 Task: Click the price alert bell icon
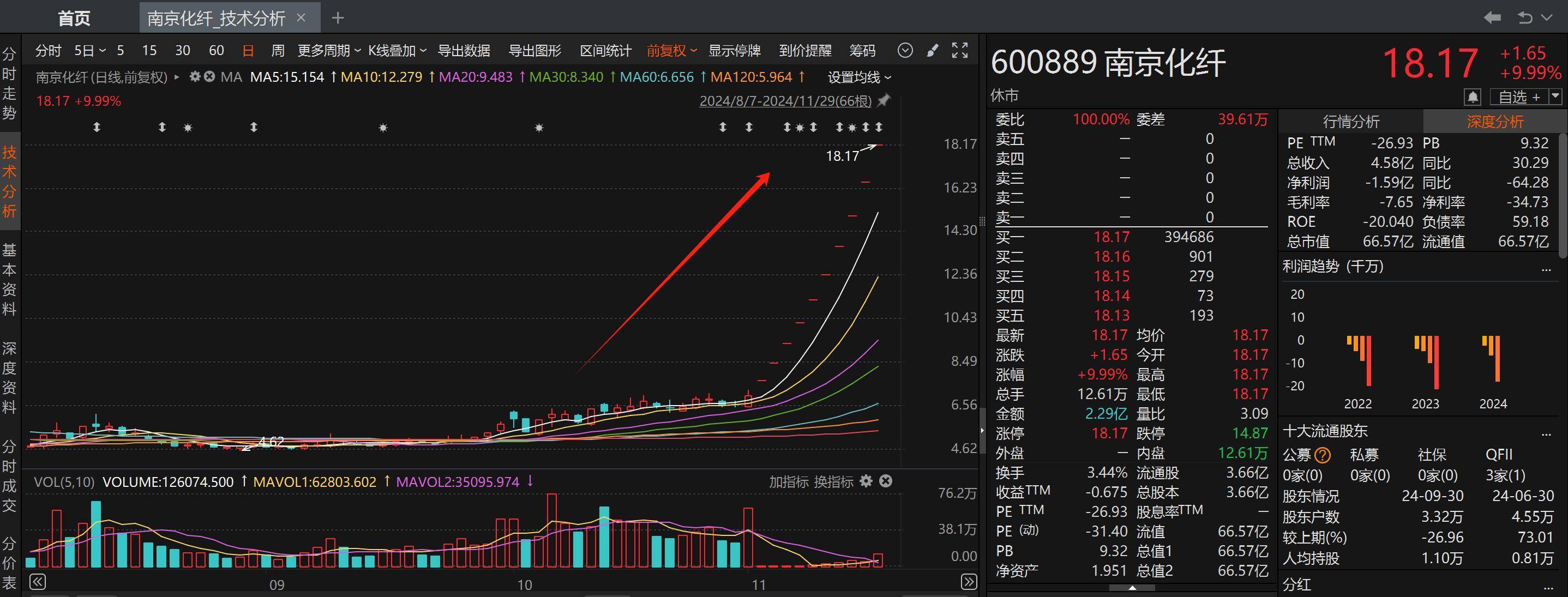[x=1473, y=96]
